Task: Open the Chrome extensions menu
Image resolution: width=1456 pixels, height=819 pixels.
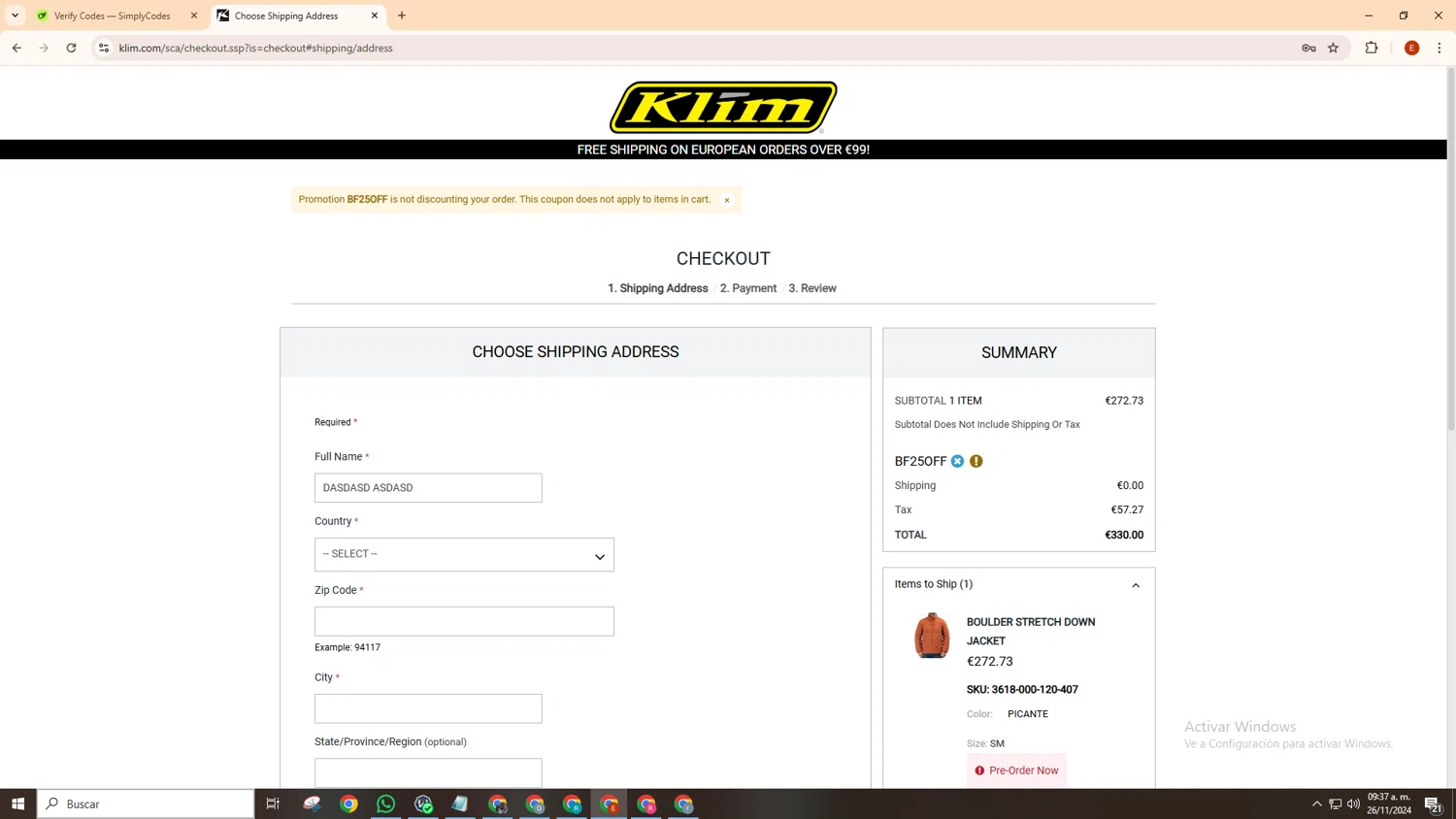Action: coord(1372,48)
